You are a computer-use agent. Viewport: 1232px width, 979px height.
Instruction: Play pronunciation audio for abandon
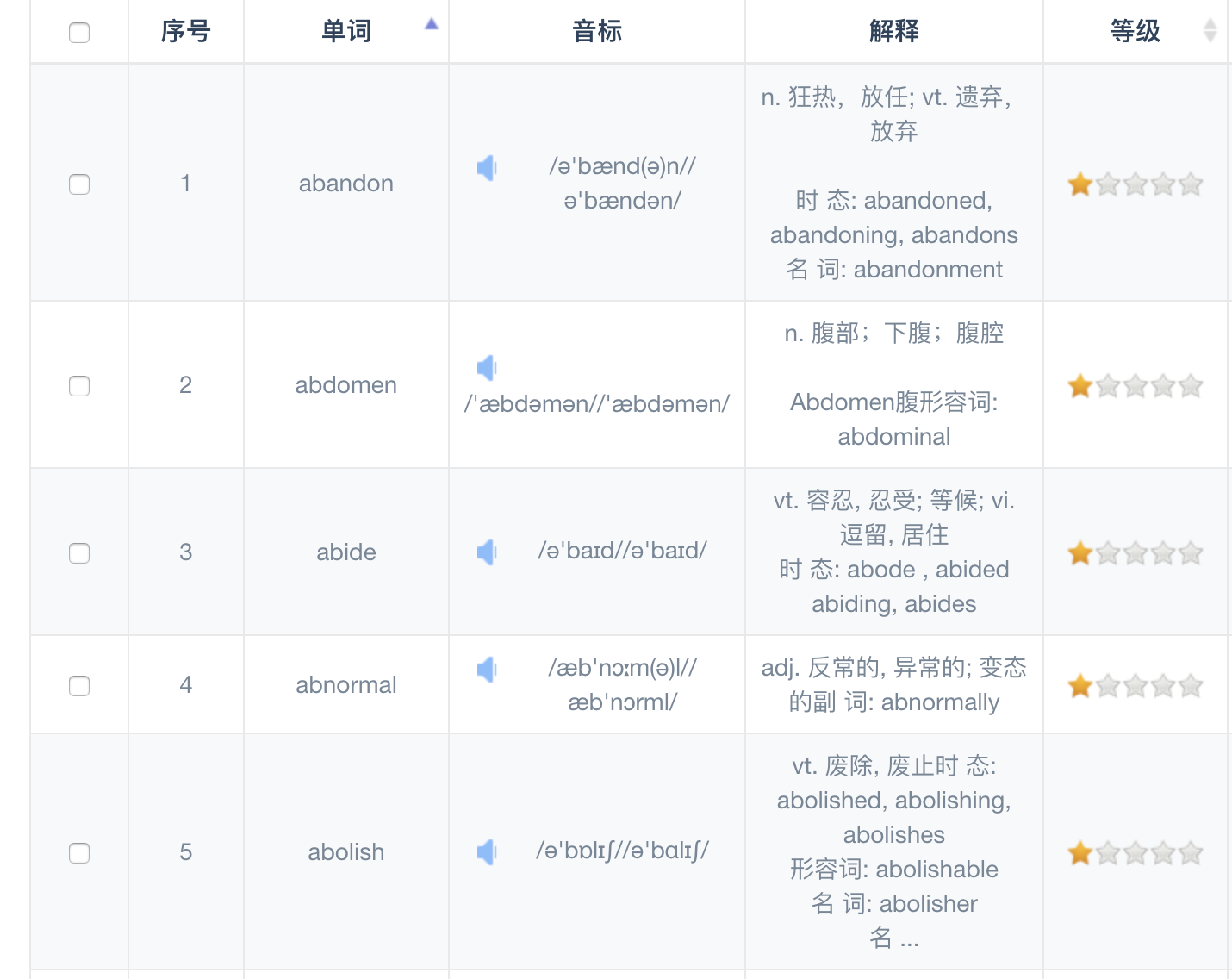tap(487, 168)
